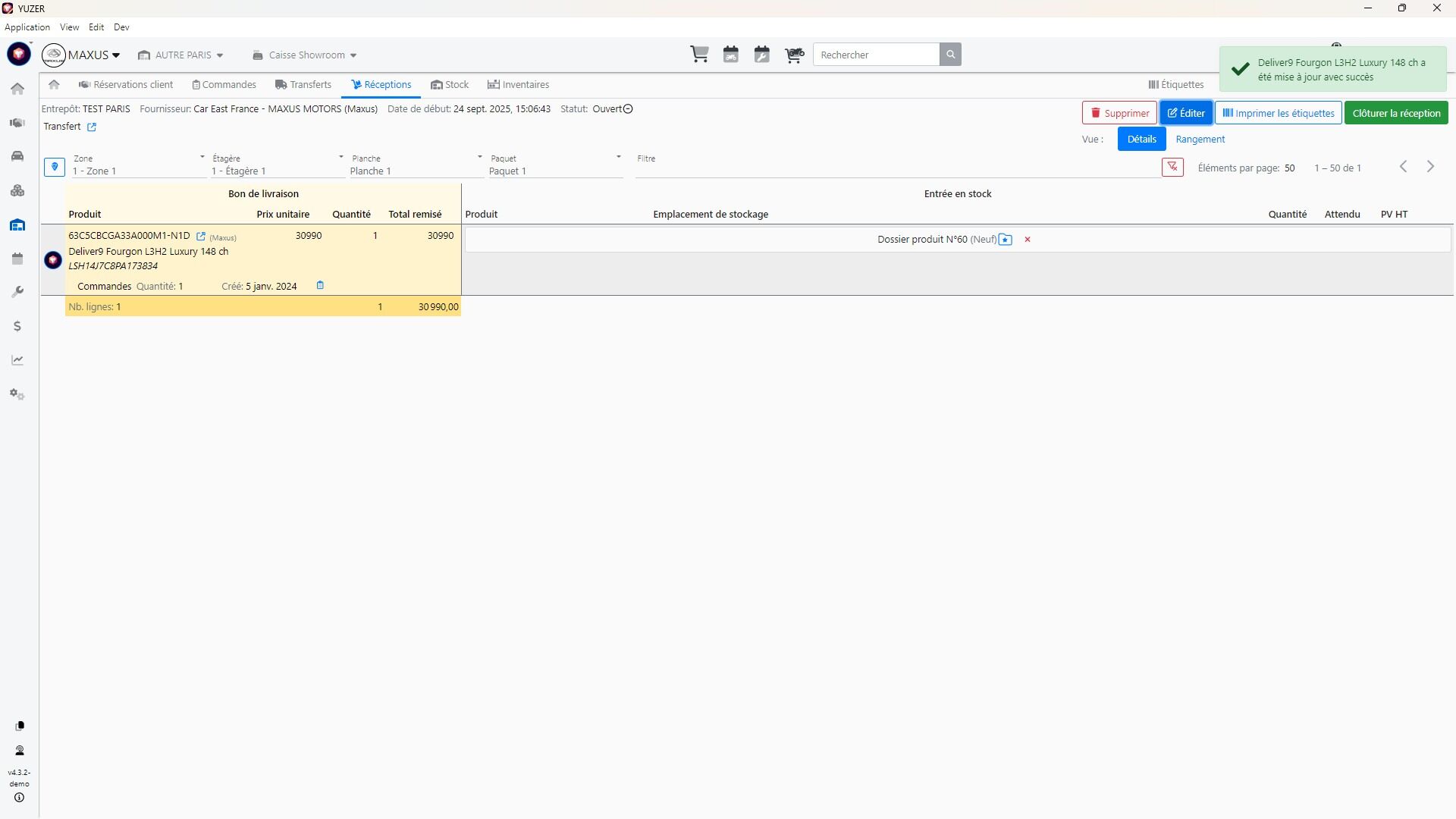
Task: Expand the Caisse Showroom dropdown
Action: (305, 55)
